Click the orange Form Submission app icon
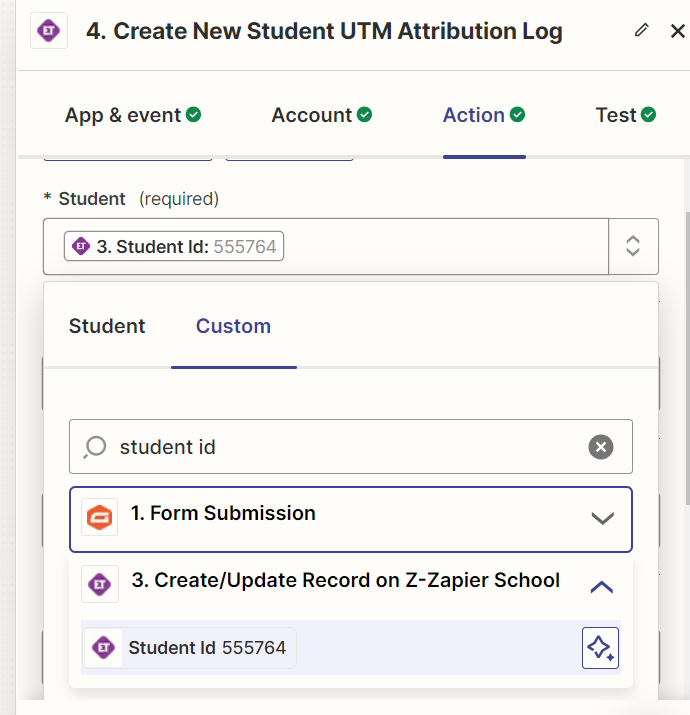 99,517
